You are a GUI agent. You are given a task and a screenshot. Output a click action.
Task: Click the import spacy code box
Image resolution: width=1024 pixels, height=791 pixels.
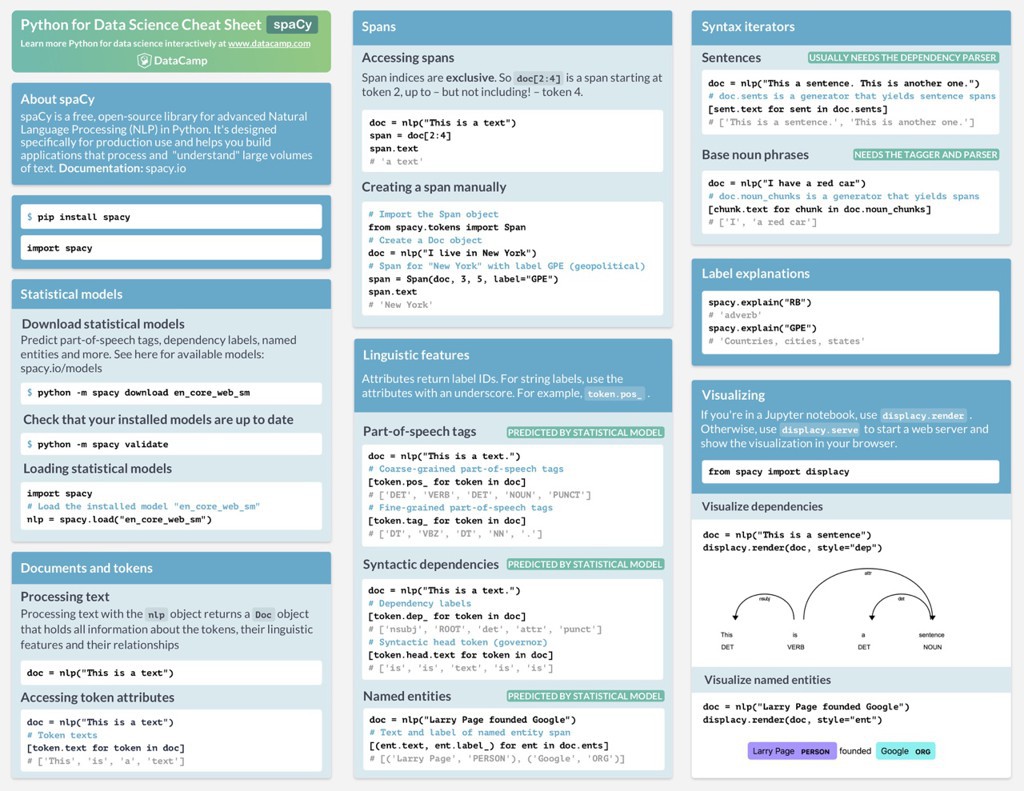[171, 248]
